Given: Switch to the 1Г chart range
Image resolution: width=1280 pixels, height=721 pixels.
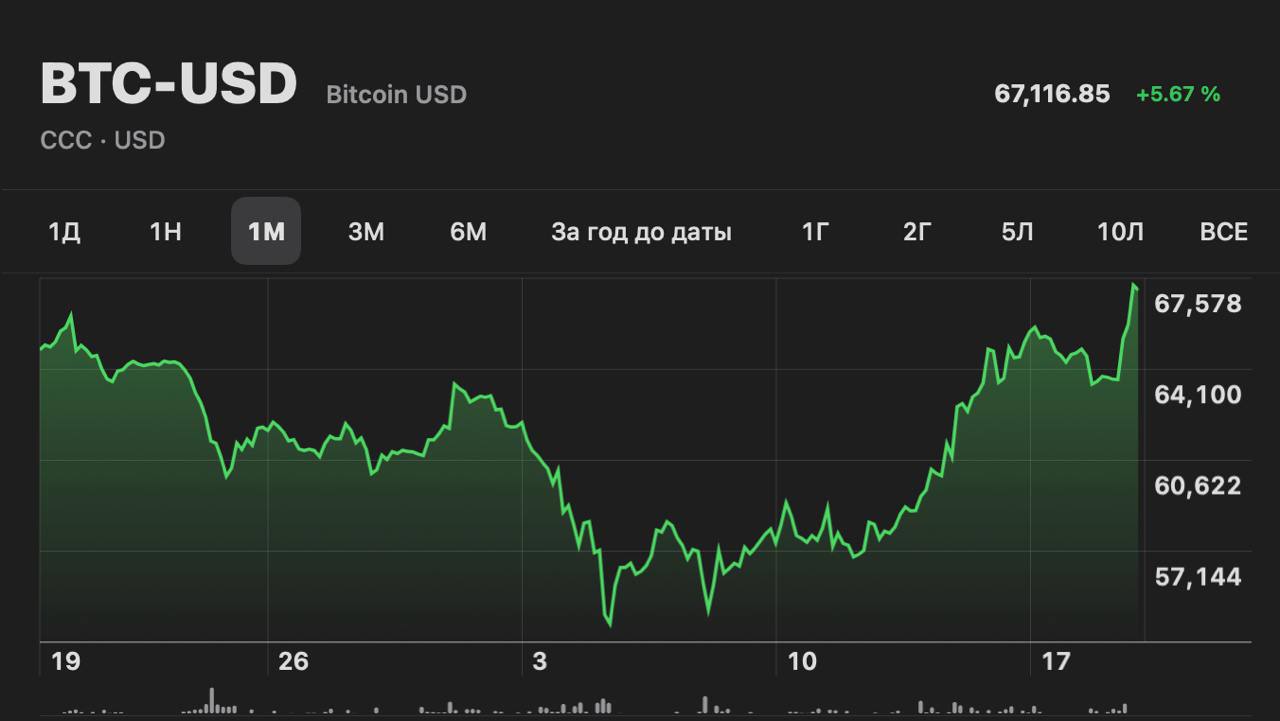Looking at the screenshot, I should pos(816,232).
